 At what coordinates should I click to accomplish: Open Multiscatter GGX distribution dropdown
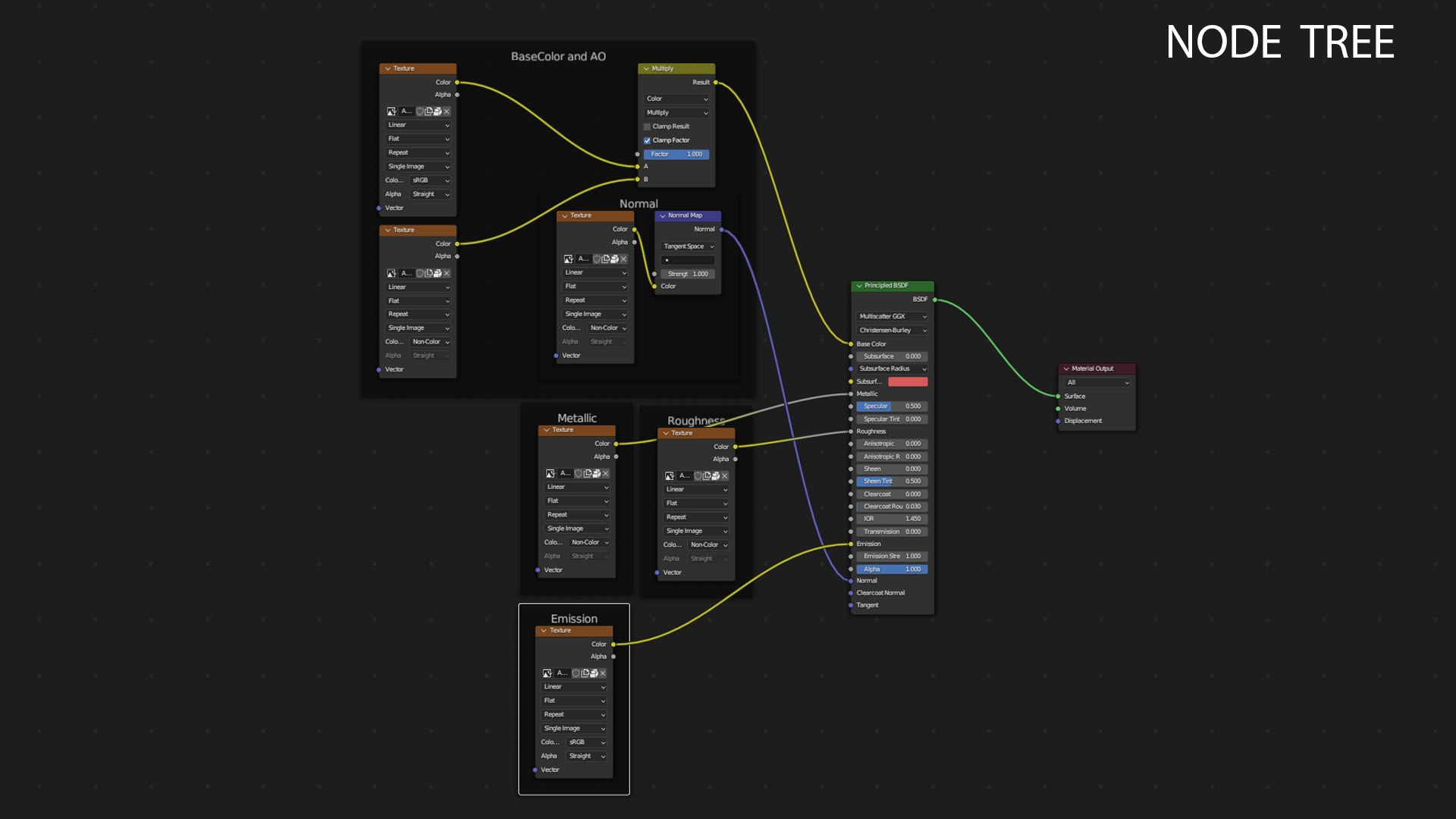892,317
